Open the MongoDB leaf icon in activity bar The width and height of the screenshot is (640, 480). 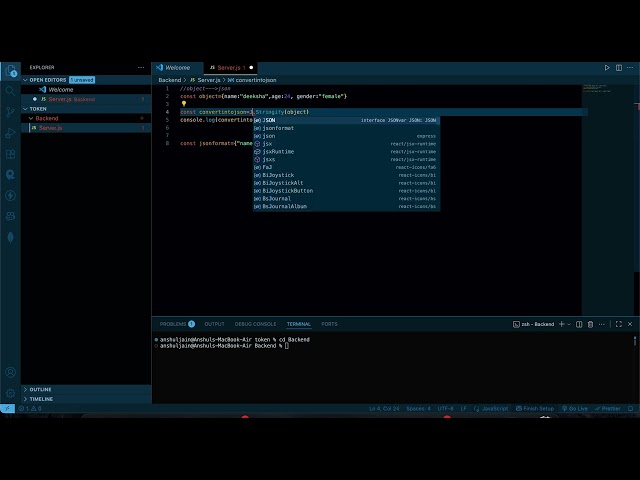(10, 237)
